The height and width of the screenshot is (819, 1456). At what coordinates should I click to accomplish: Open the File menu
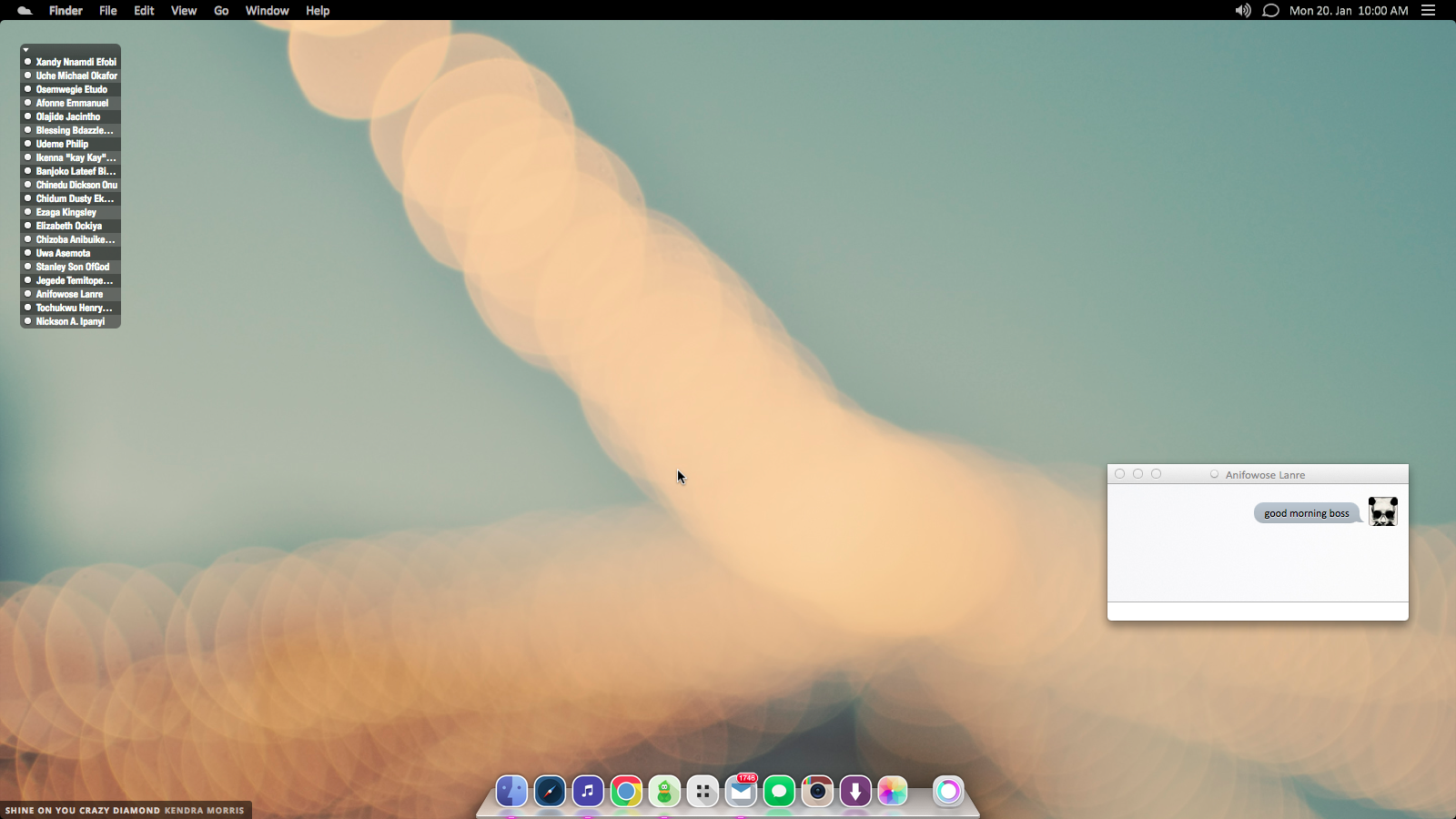108,11
